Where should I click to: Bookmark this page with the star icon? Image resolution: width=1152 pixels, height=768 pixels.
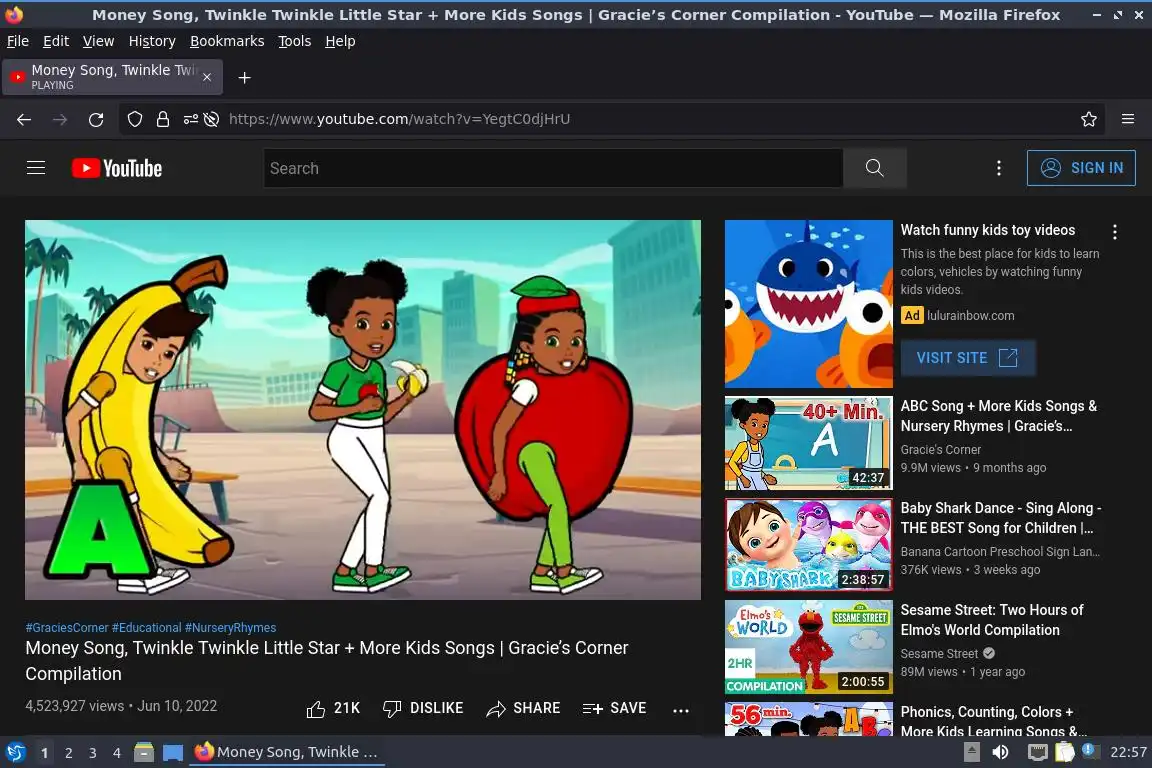click(1089, 119)
